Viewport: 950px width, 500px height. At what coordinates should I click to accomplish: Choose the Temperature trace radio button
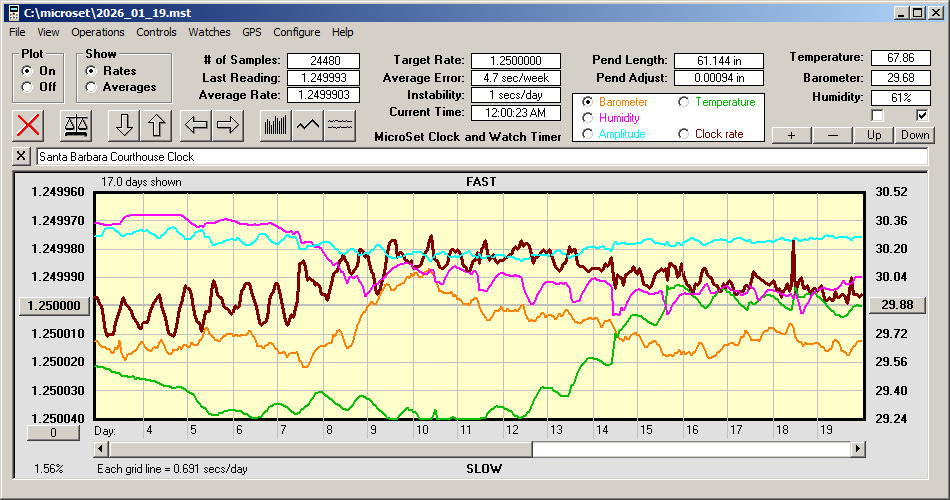(x=685, y=102)
